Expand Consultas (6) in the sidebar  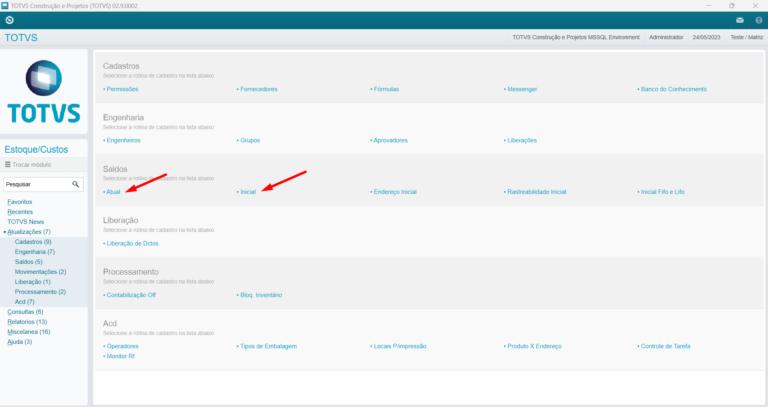(x=25, y=312)
